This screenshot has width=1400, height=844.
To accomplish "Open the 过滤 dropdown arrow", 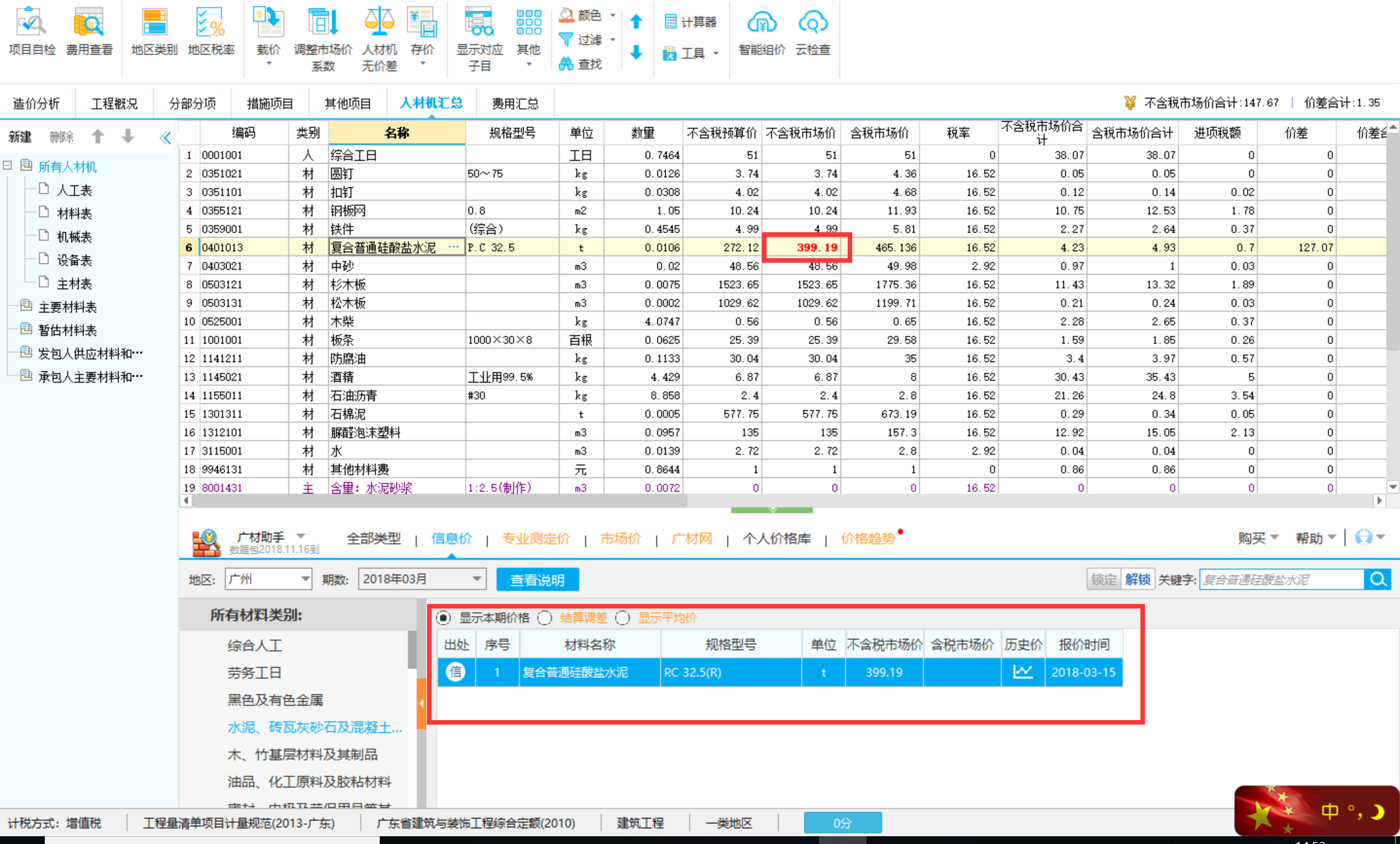I will click(x=612, y=40).
